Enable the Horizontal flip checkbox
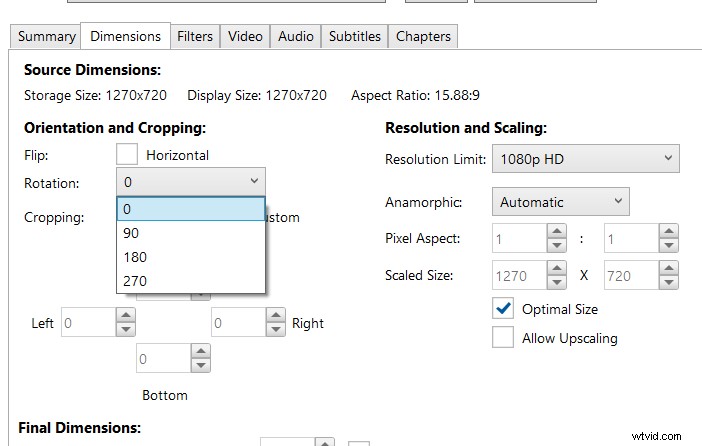 pos(127,155)
